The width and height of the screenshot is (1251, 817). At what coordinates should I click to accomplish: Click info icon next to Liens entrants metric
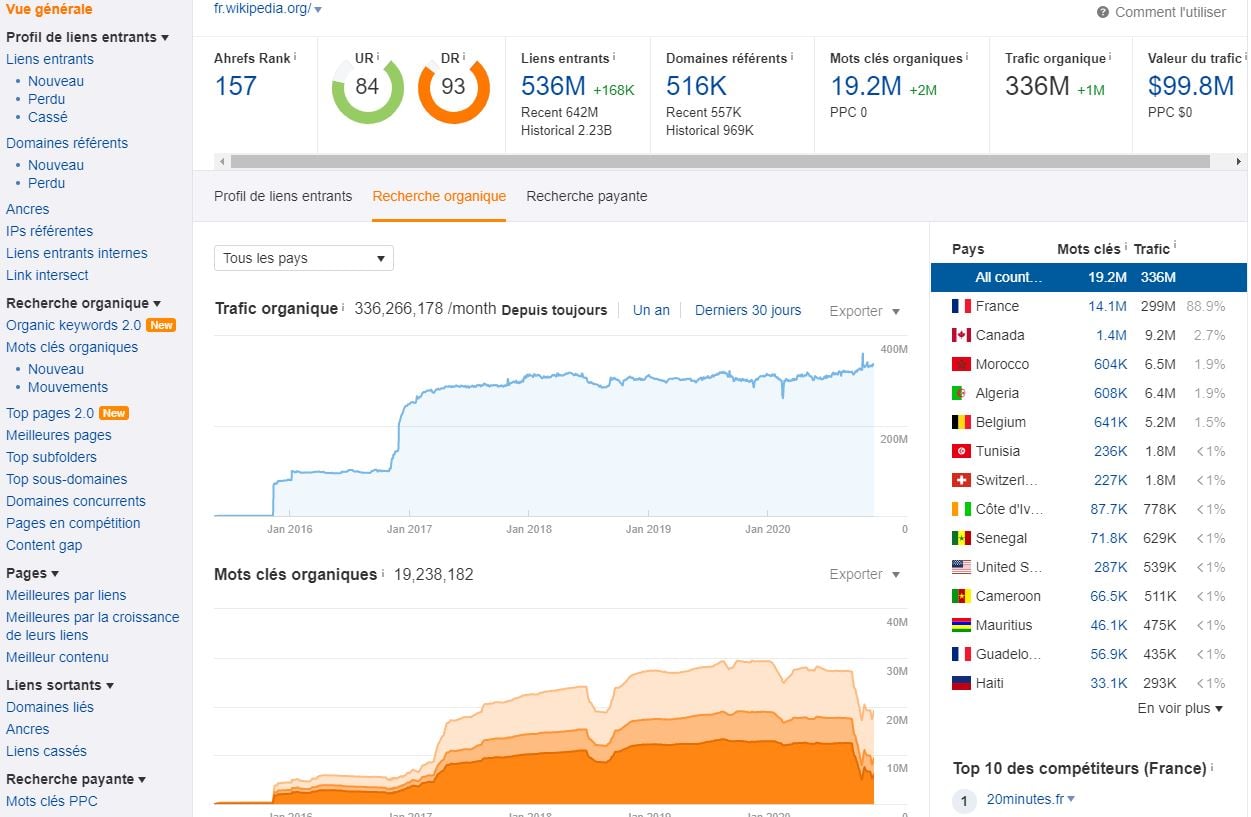pos(614,57)
